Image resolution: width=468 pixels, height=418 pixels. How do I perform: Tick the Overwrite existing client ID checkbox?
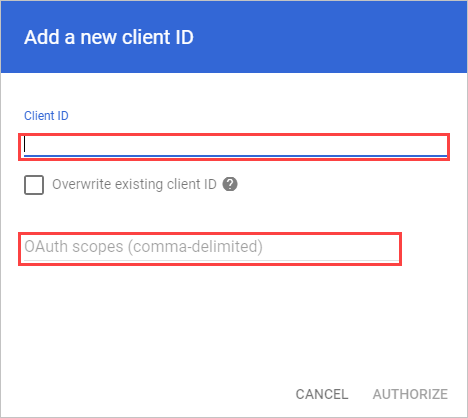tap(34, 185)
